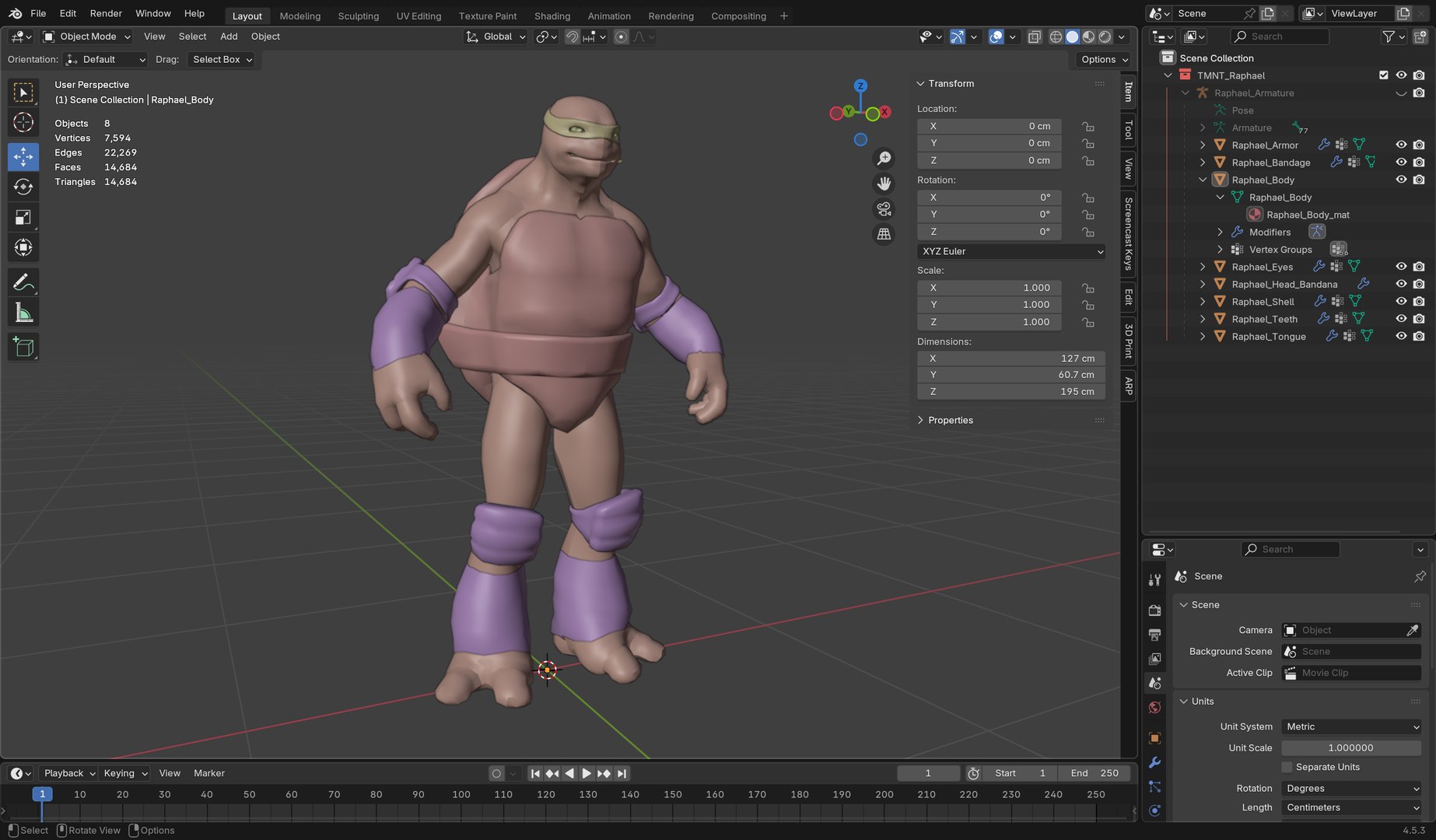Click the Box Select tool icon
Screen dimensions: 1436x840
(x=23, y=92)
